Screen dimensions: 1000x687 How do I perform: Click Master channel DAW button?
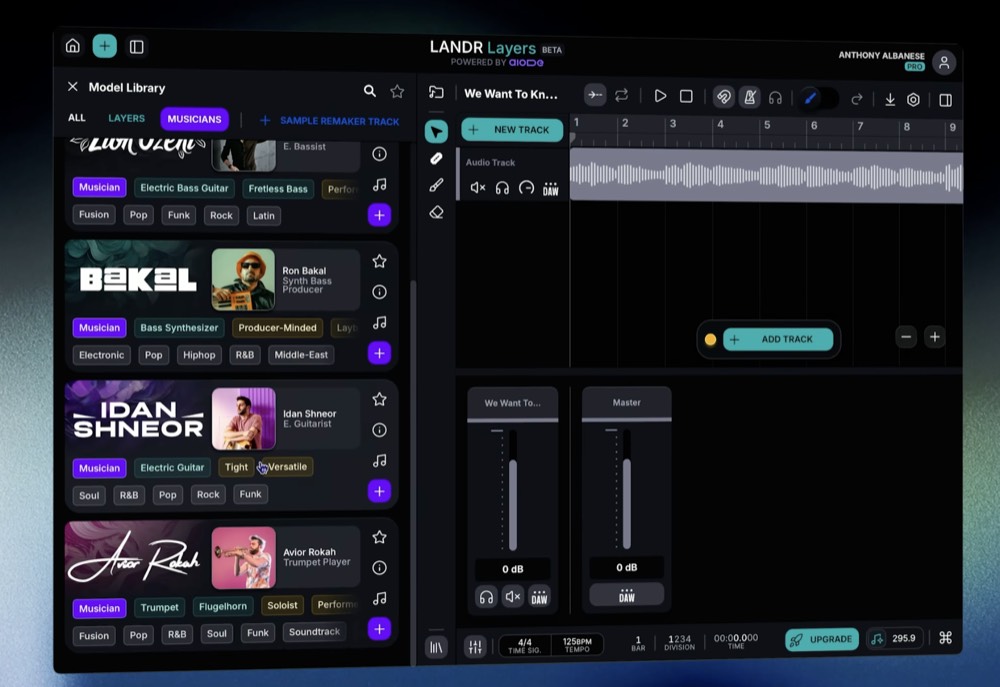tap(627, 595)
